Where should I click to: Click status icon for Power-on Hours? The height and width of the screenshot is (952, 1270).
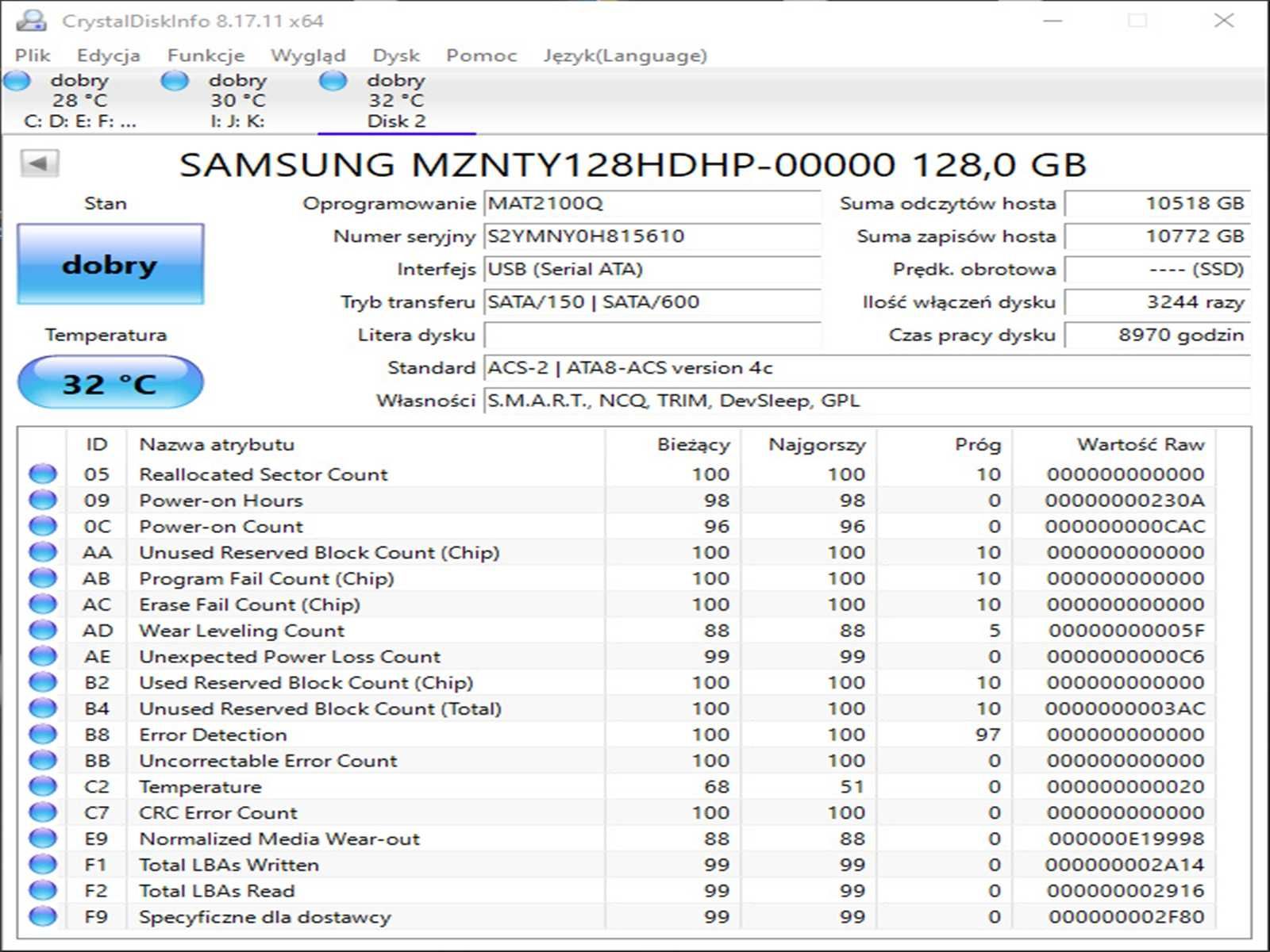[43, 501]
